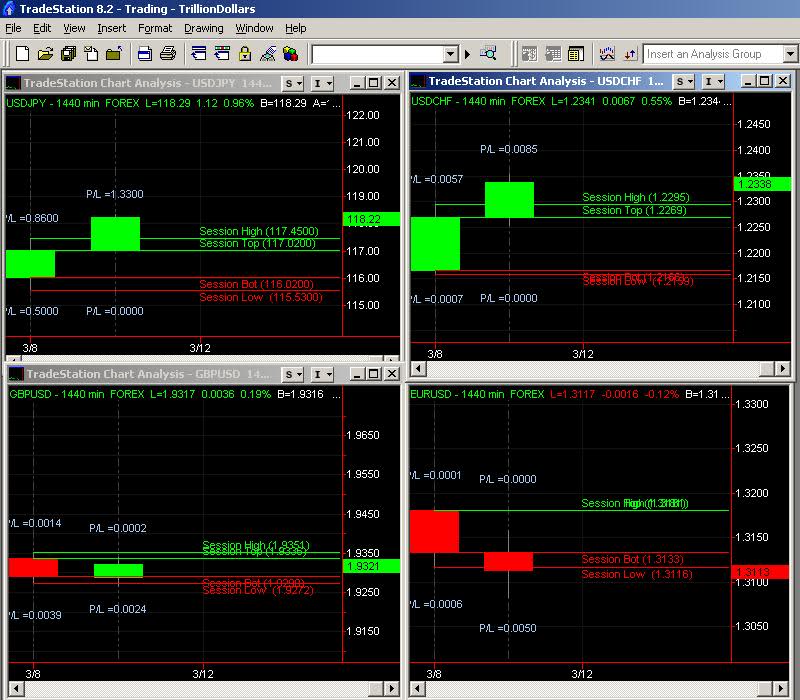The width and height of the screenshot is (800, 700).
Task: Click the colored cubes toolbar icon
Action: (x=291, y=54)
